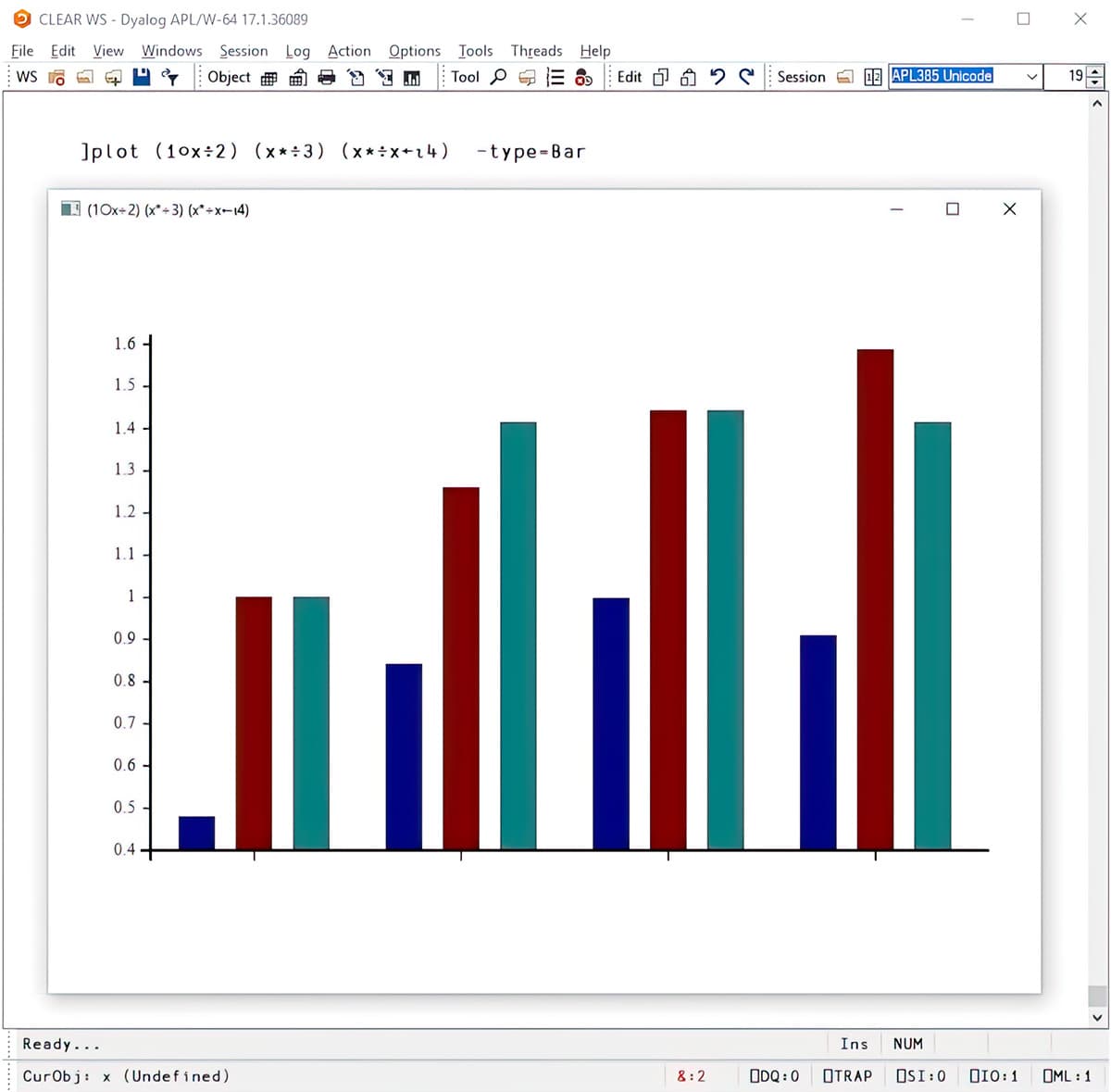Click the red circles interrupt icon
Viewport: 1111px width, 1092px height.
click(x=583, y=78)
